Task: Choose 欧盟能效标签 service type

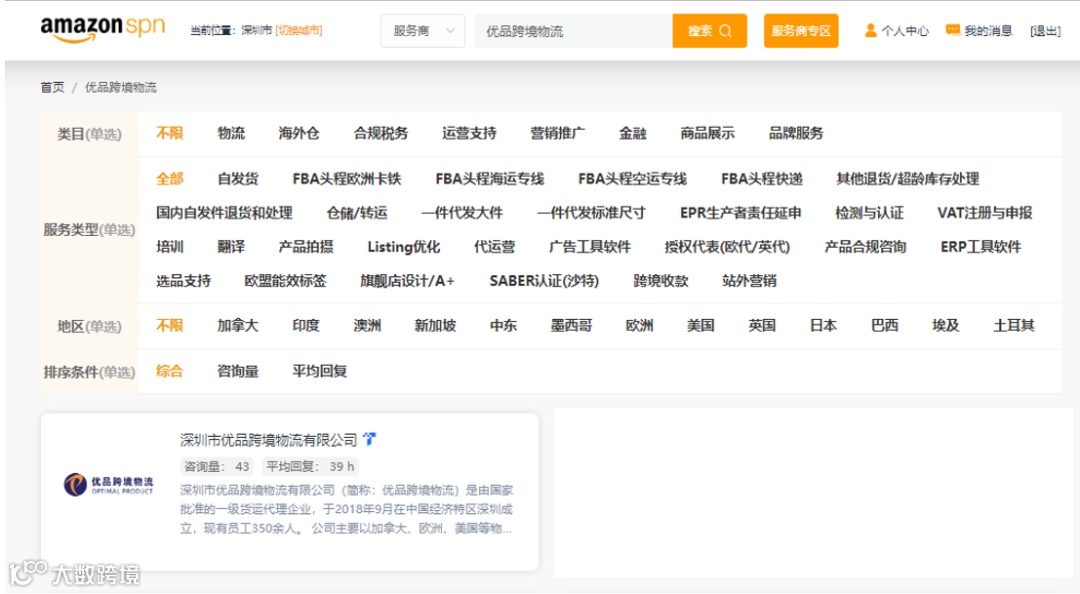Action: coord(285,281)
